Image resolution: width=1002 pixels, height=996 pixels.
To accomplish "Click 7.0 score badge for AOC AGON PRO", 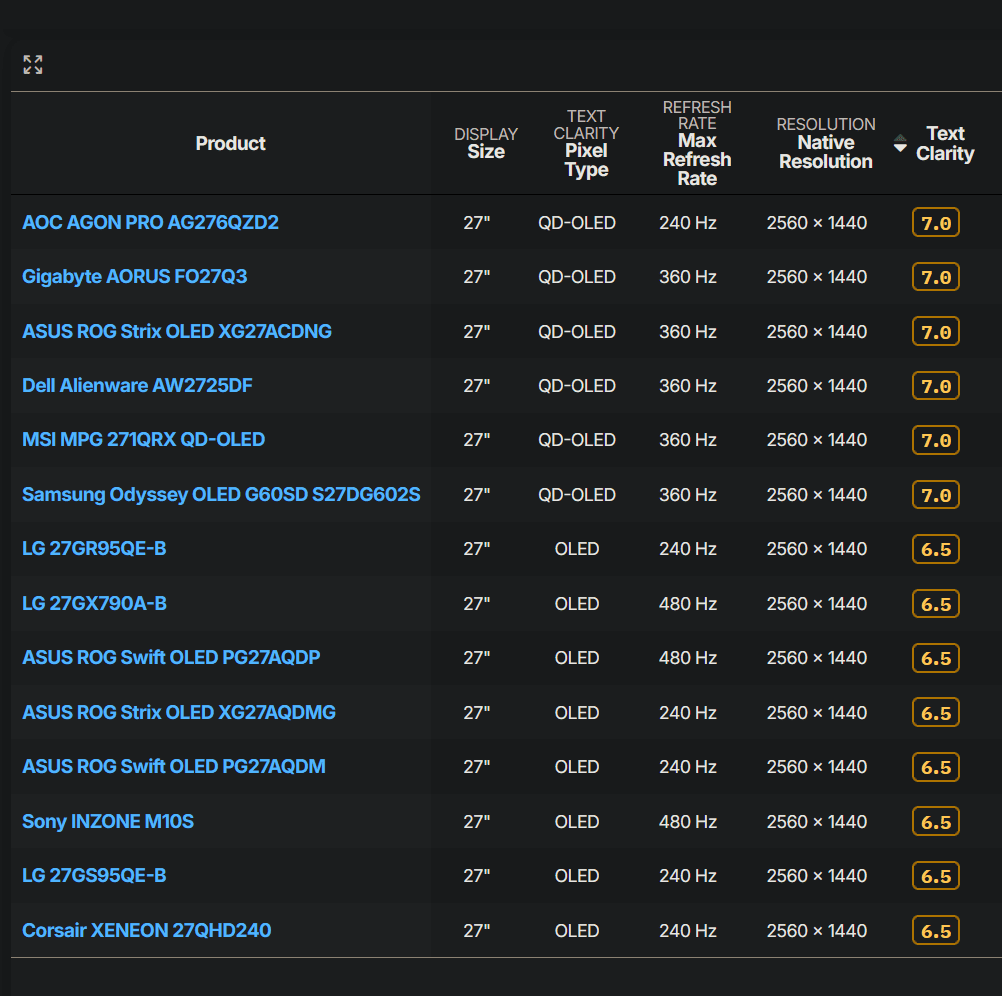I will point(936,222).
